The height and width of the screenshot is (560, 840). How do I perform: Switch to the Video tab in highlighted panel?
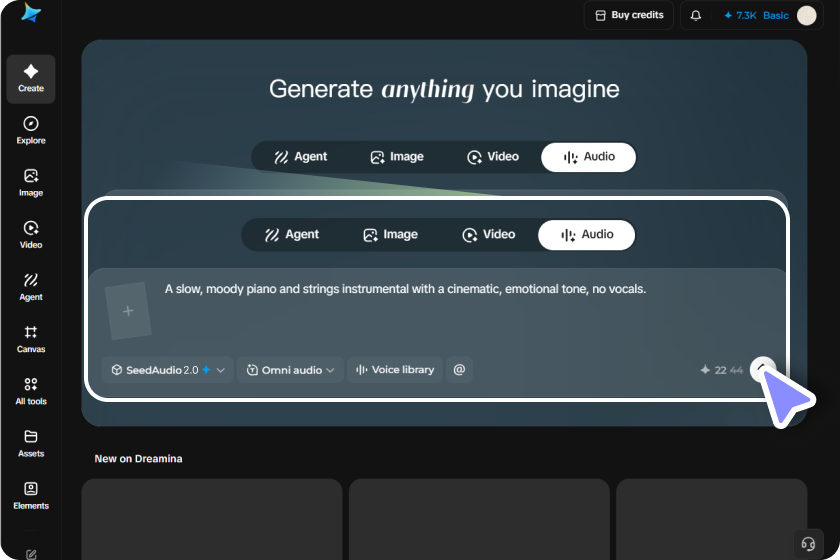[x=489, y=235]
